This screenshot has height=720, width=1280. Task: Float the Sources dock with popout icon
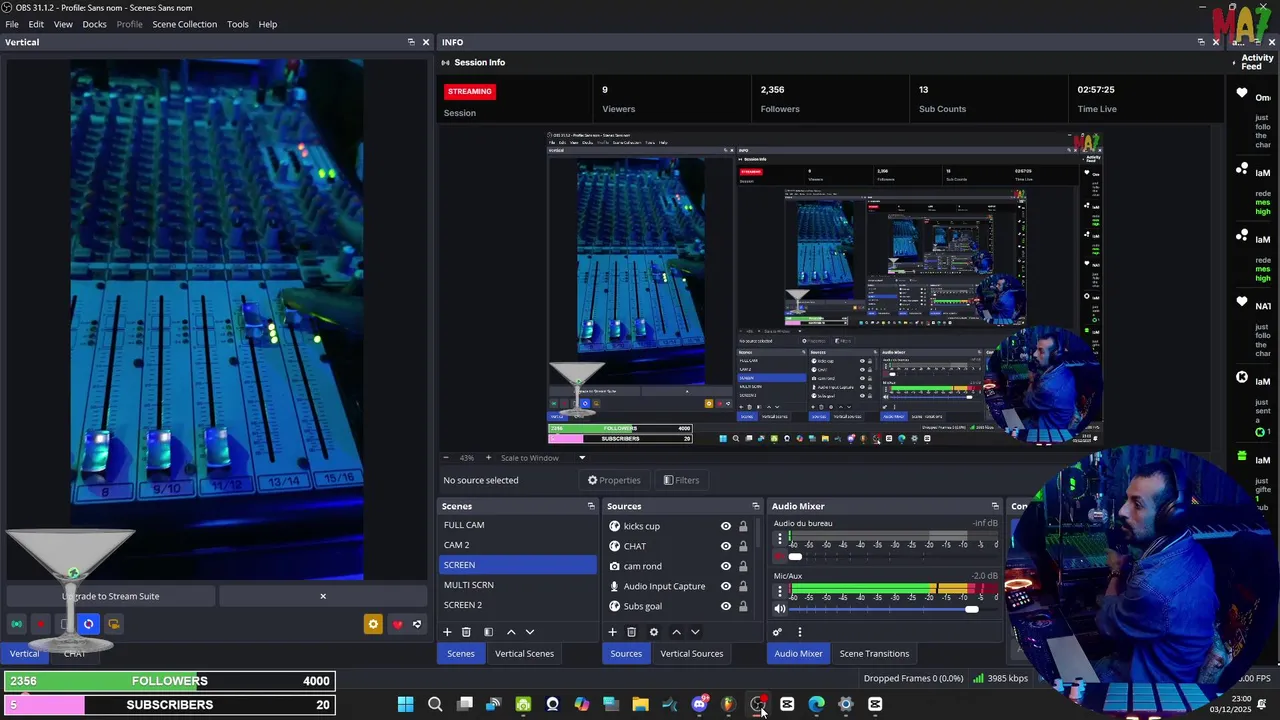[755, 506]
